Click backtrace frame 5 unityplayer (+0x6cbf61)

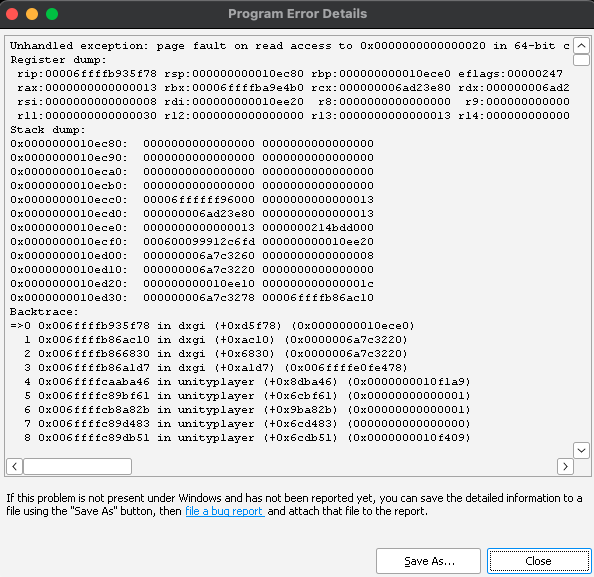[247, 396]
